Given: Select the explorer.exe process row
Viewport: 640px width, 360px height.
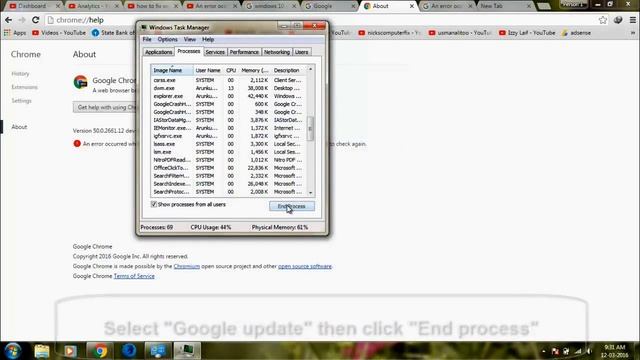Looking at the screenshot, I should point(229,96).
